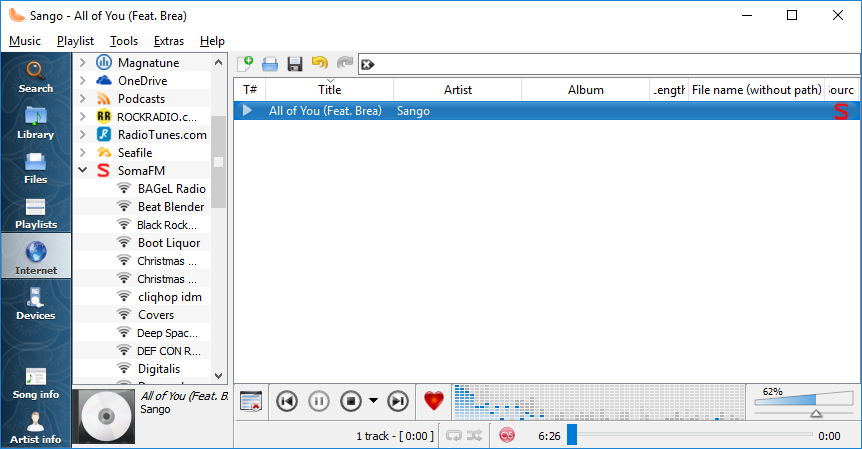Sort playlist by Length column
The image size is (862, 449).
click(x=669, y=90)
